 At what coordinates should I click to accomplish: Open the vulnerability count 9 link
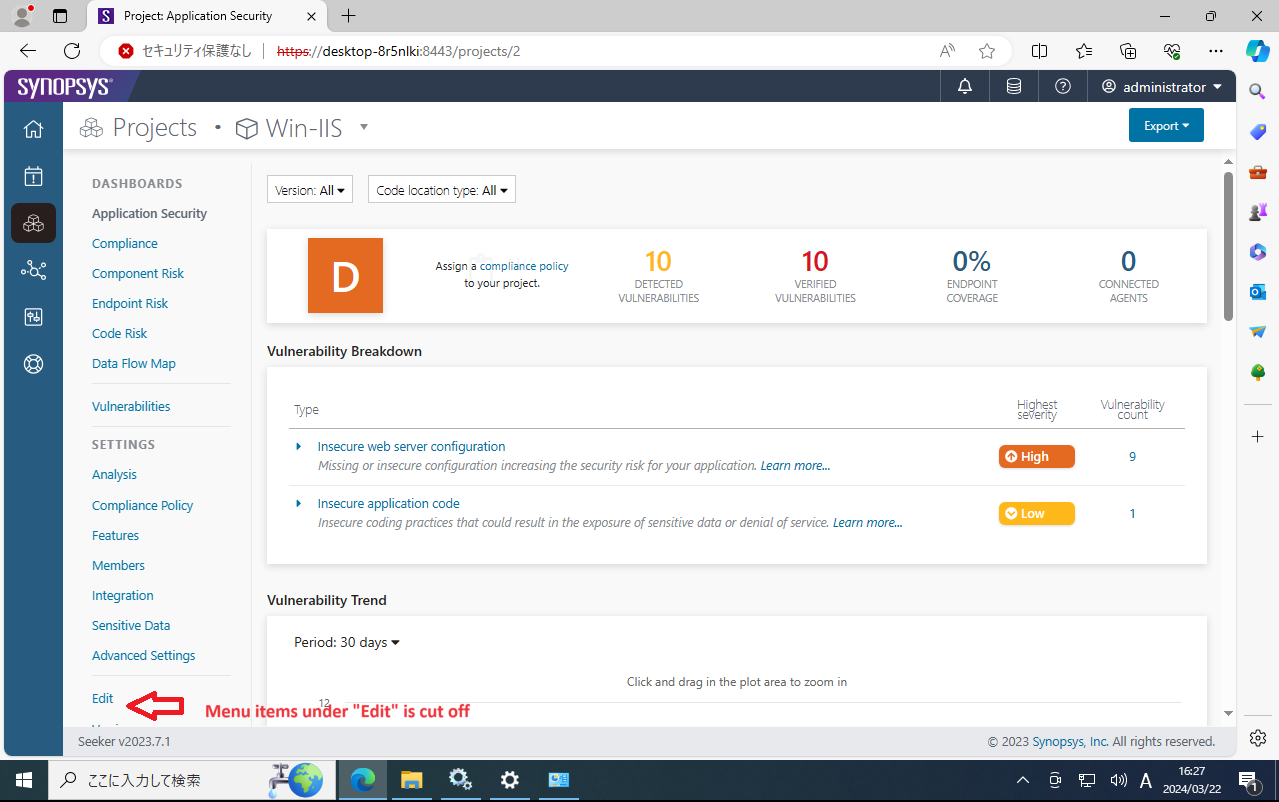(x=1132, y=456)
